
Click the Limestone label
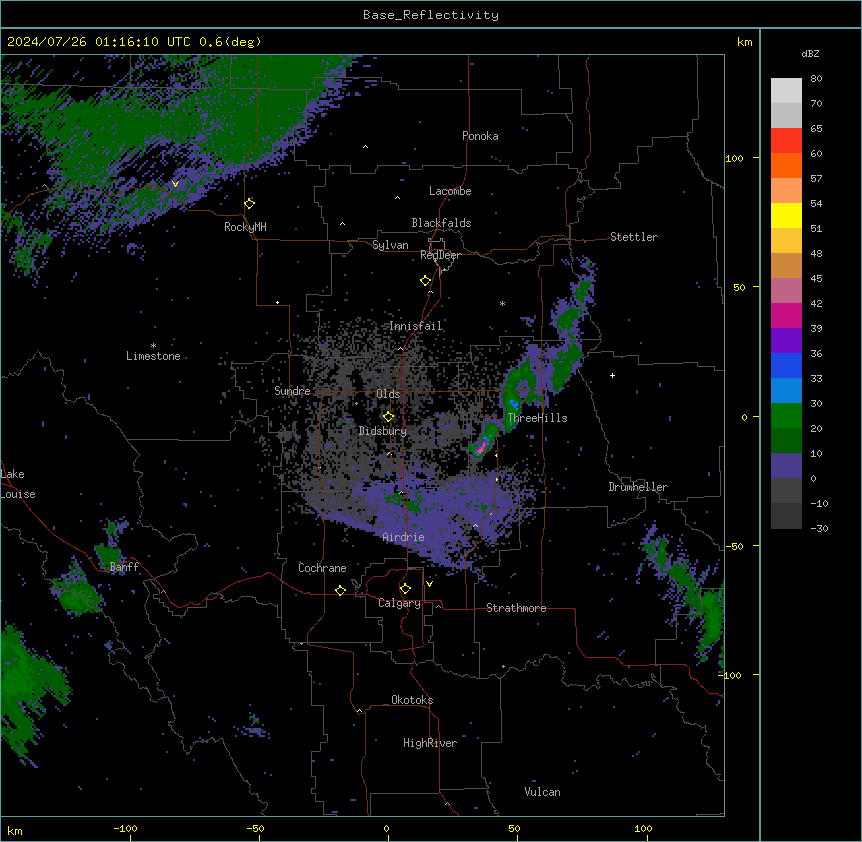[x=153, y=356]
